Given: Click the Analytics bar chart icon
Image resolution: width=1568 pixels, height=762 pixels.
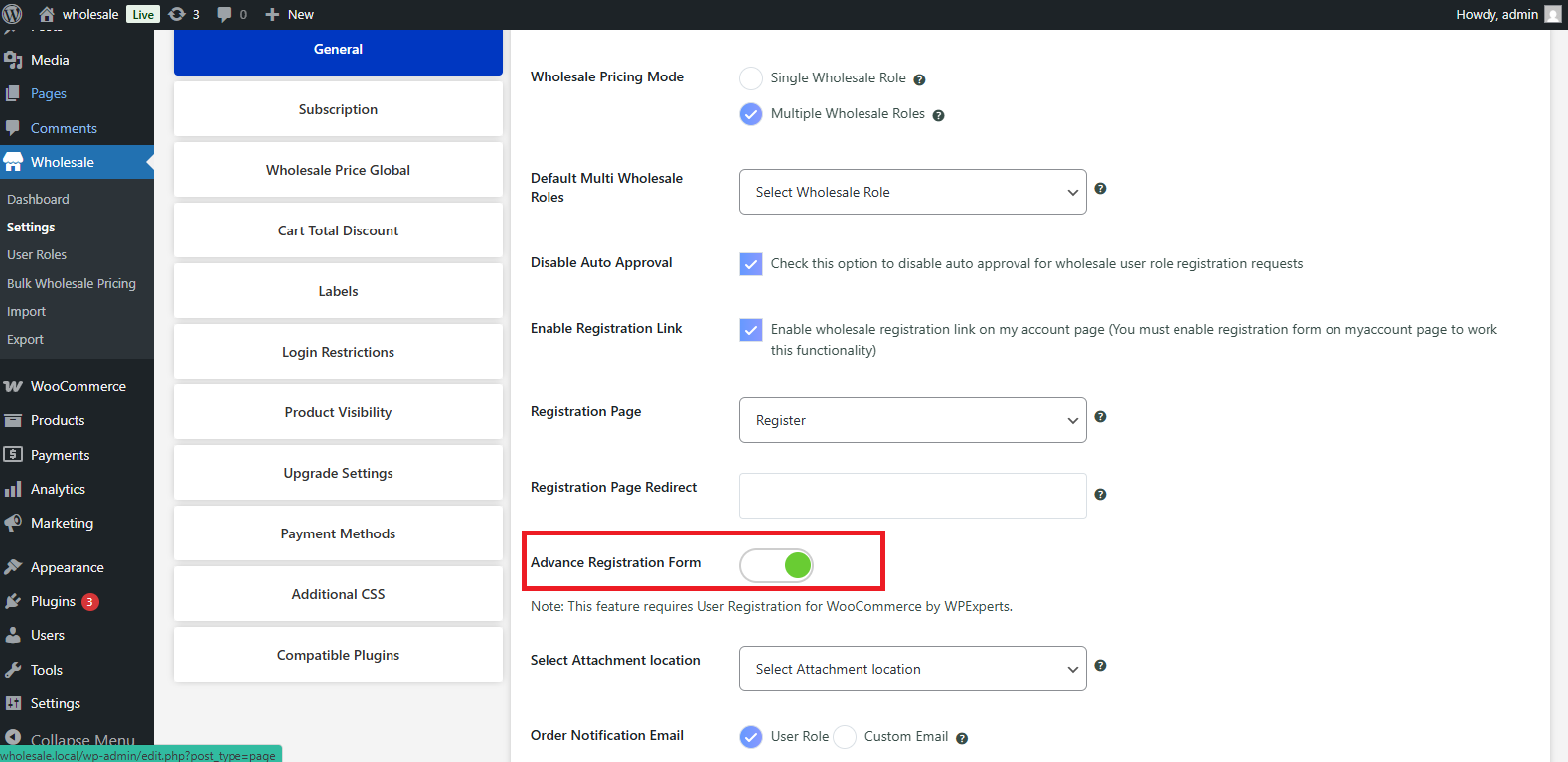Looking at the screenshot, I should click(x=13, y=489).
